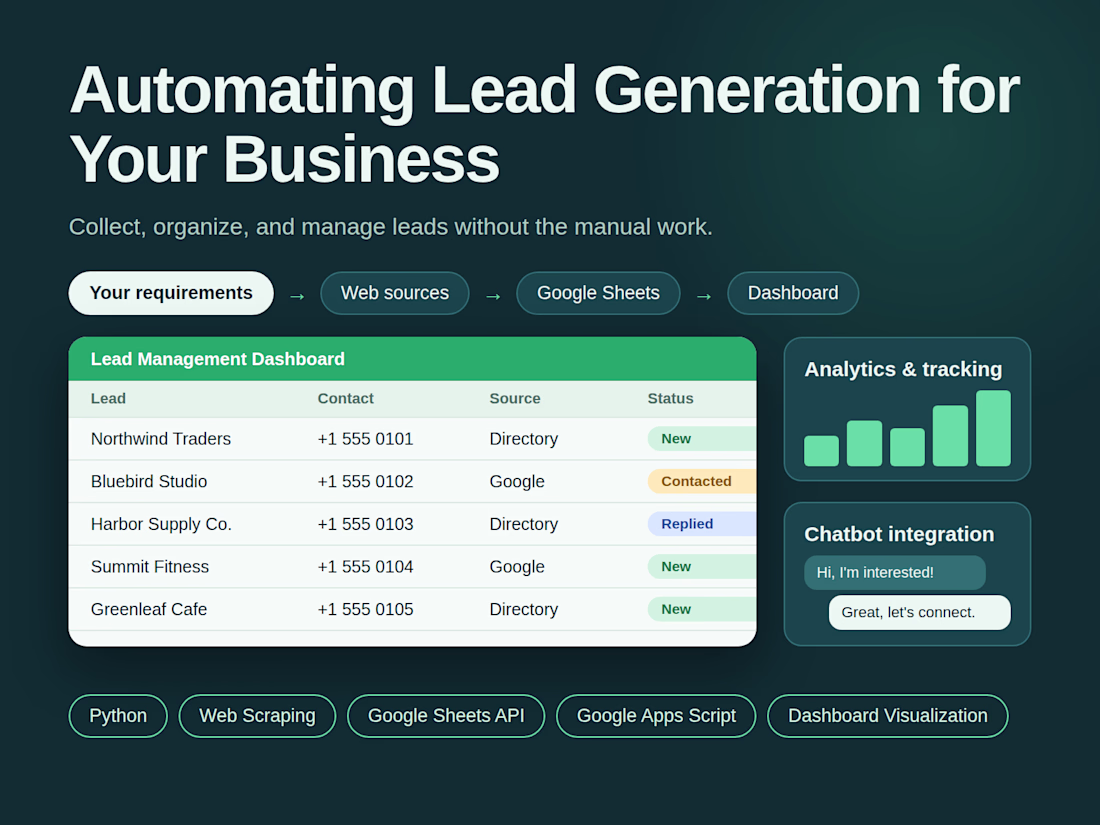Select phone number "+1 555 0104"

click(365, 567)
